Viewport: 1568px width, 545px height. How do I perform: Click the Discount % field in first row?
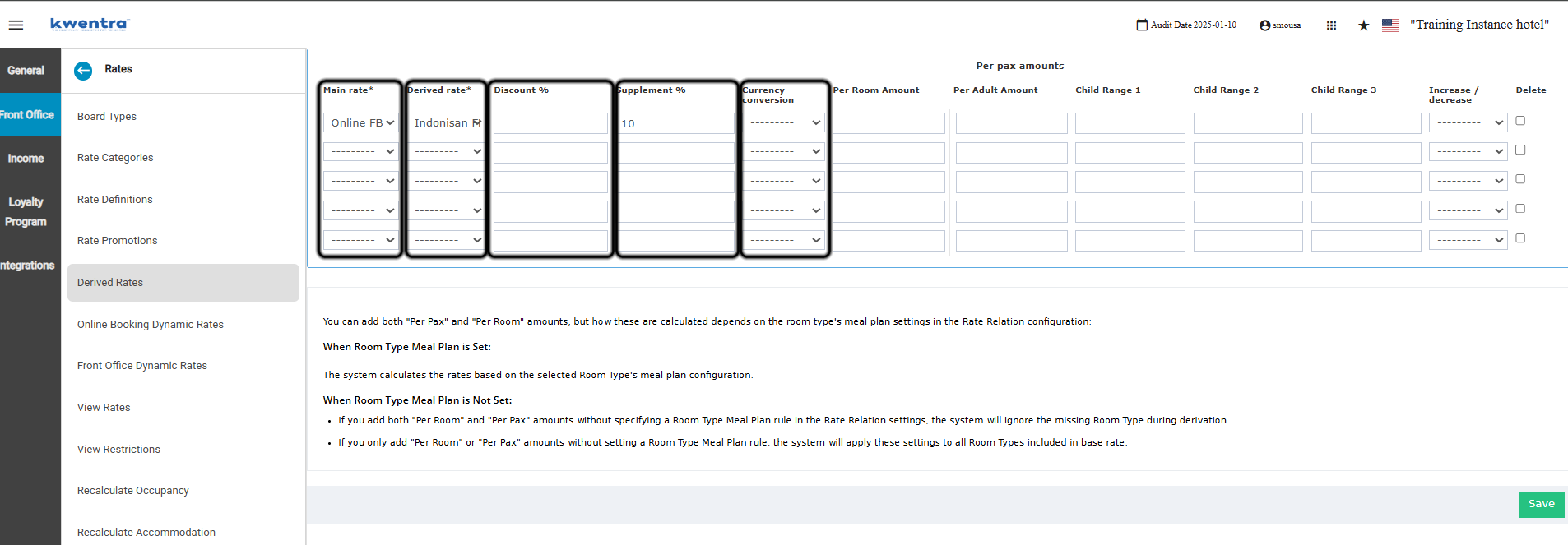pos(550,123)
